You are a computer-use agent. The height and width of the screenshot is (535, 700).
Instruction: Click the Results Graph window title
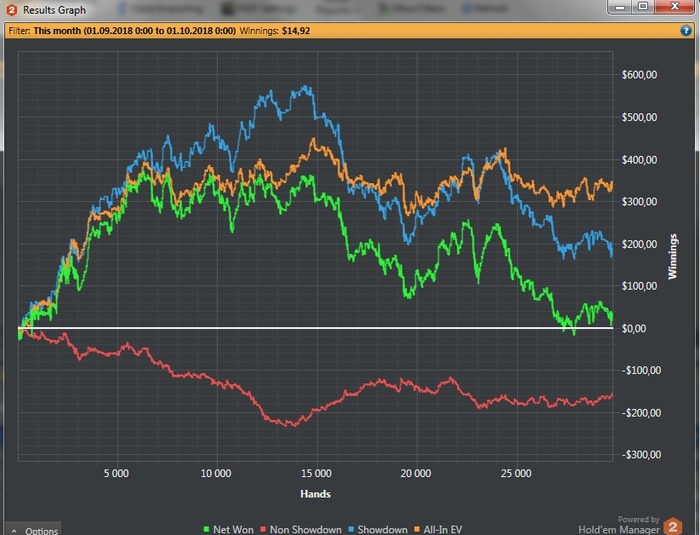[x=54, y=10]
